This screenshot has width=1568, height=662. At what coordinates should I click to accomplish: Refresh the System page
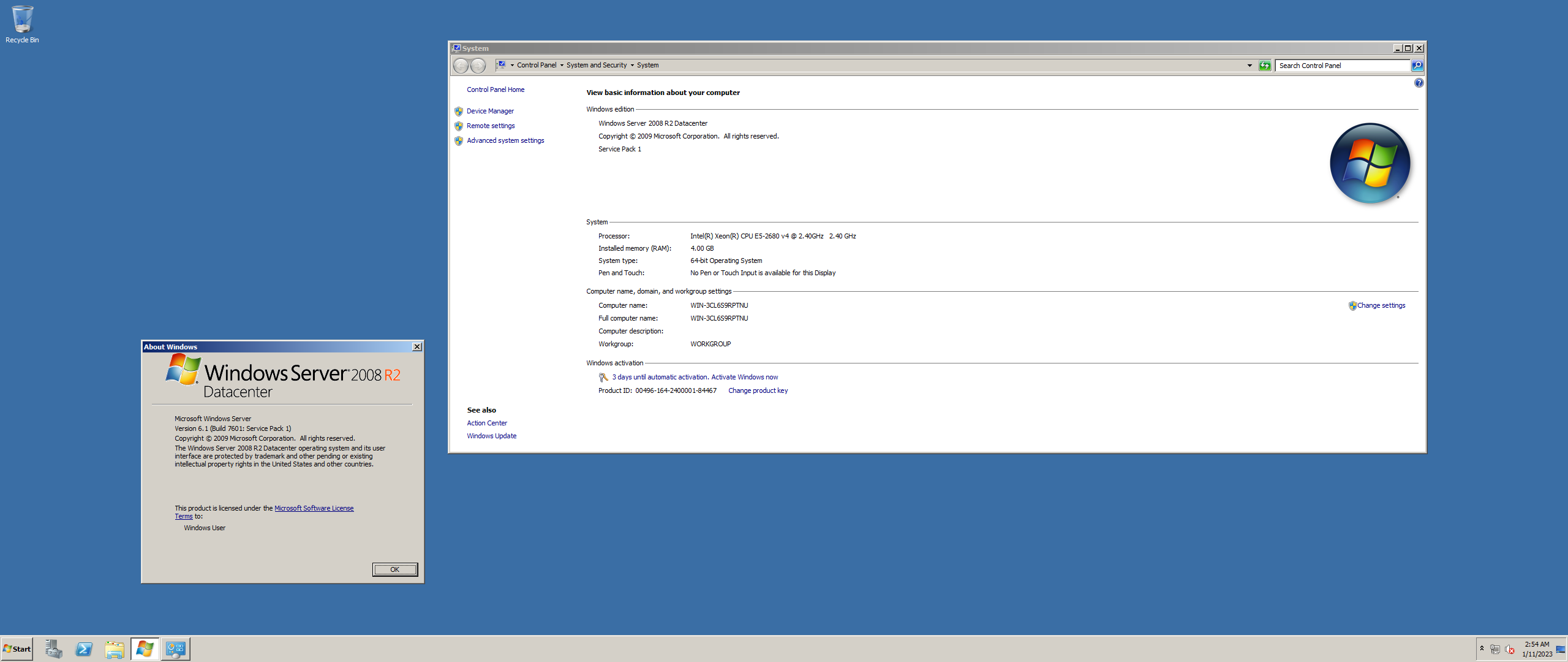pyautogui.click(x=1265, y=66)
